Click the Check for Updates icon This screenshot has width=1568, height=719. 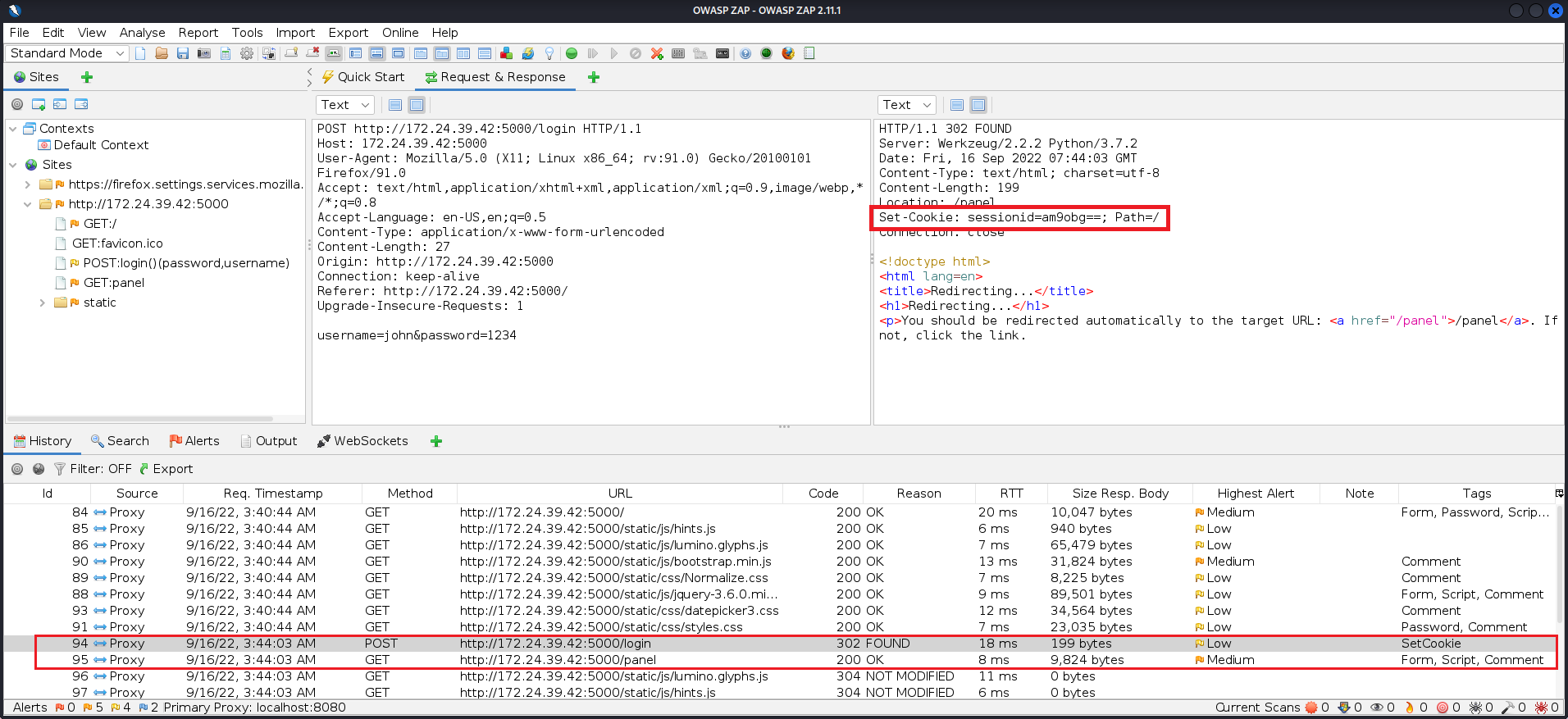tap(528, 53)
